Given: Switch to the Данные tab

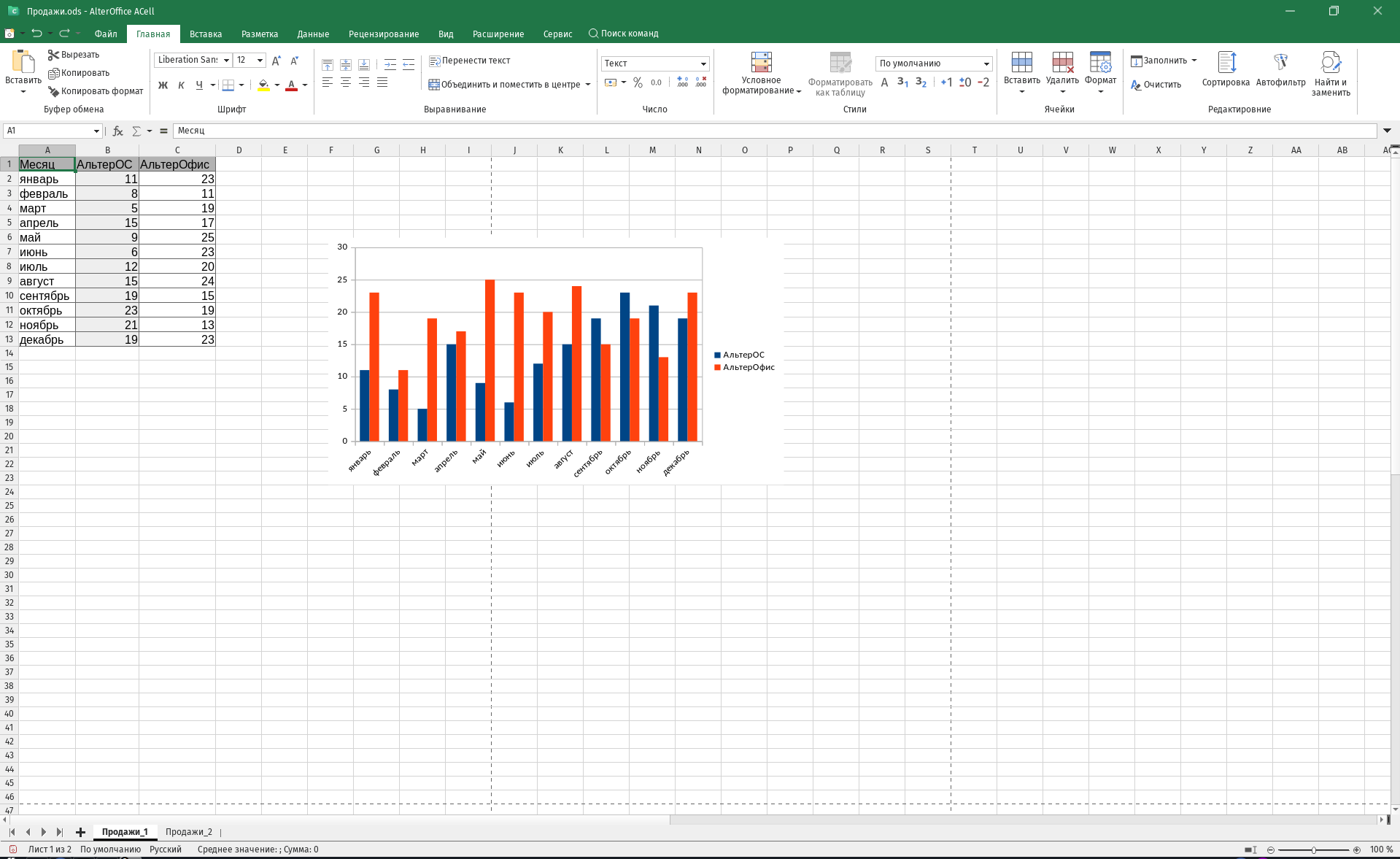Looking at the screenshot, I should point(313,34).
